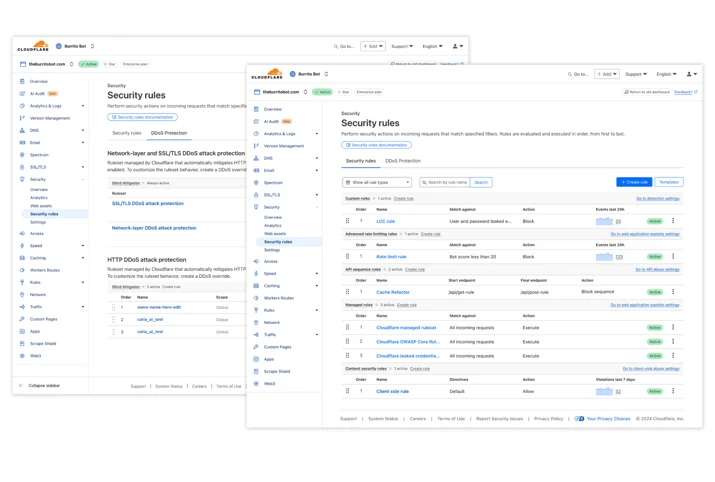The width and height of the screenshot is (715, 482).
Task: Follow the Go to API abuse settings link
Action: click(657, 270)
